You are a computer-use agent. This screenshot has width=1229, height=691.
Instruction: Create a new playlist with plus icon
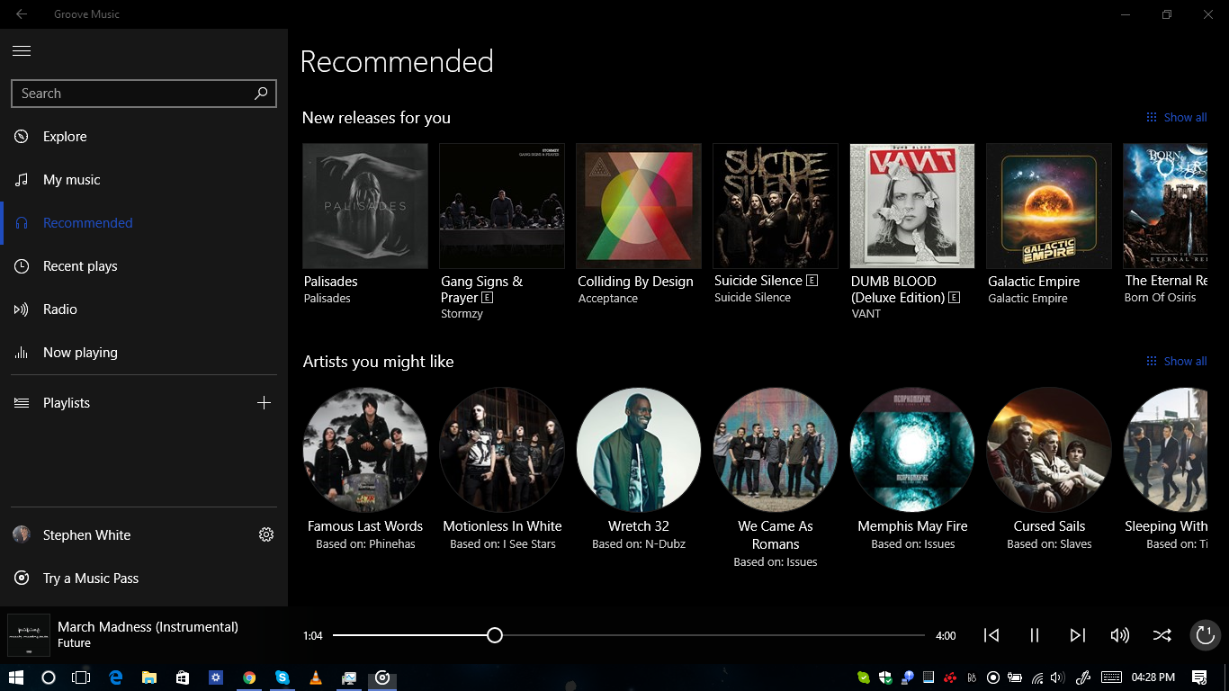click(x=264, y=402)
